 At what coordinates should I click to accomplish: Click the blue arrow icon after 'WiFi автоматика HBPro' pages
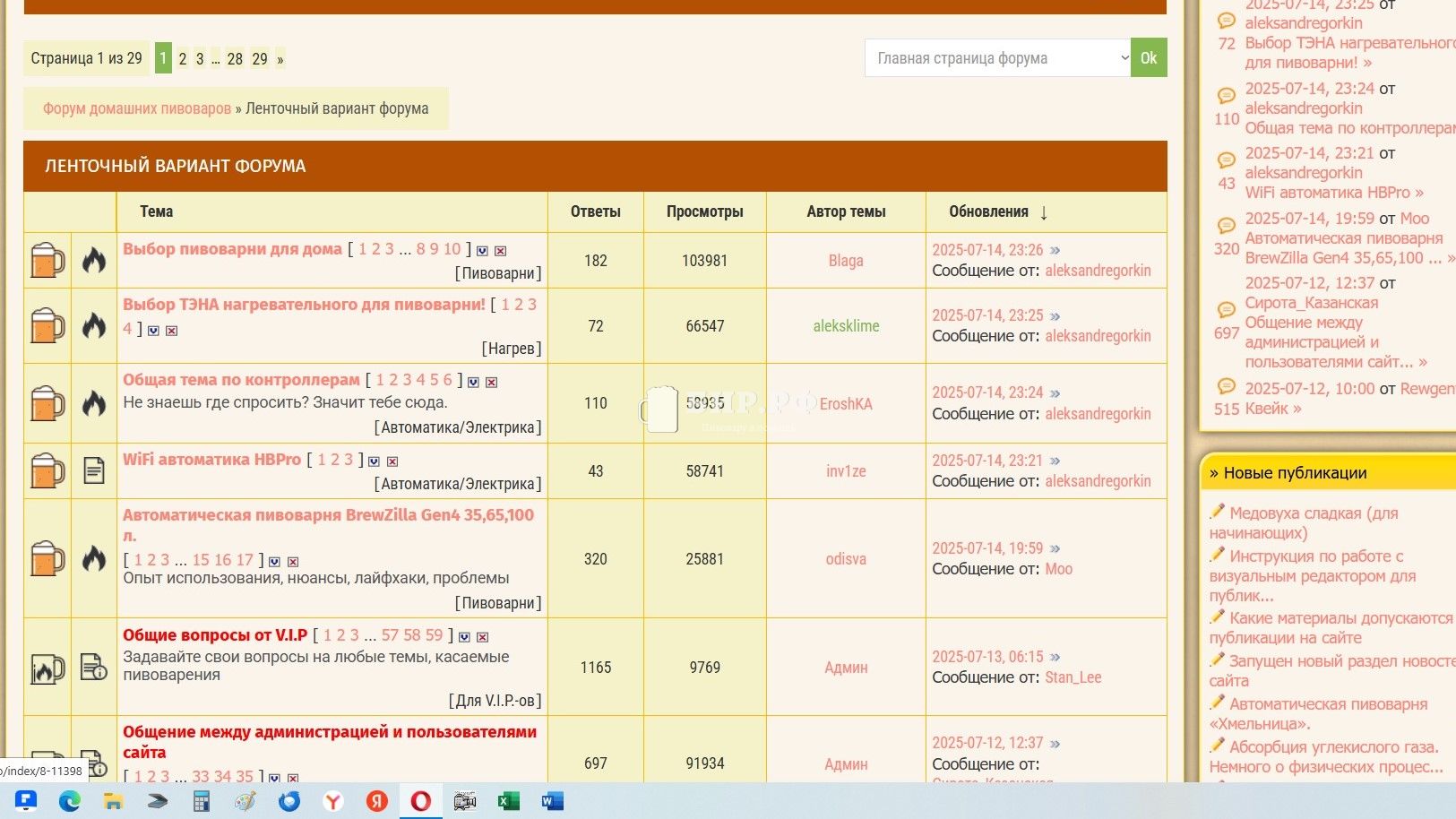(374, 461)
